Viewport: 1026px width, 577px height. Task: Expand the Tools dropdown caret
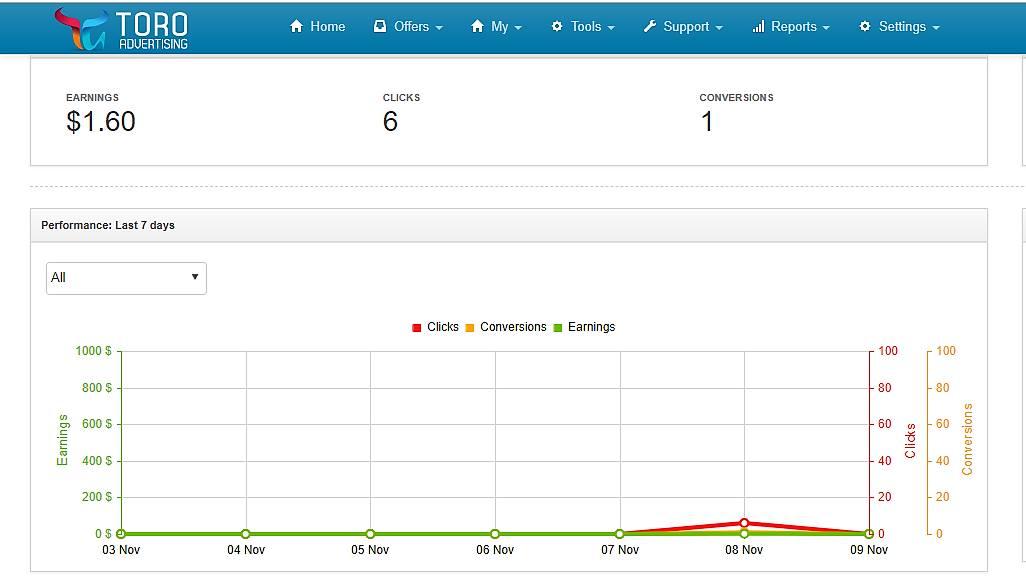(610, 28)
